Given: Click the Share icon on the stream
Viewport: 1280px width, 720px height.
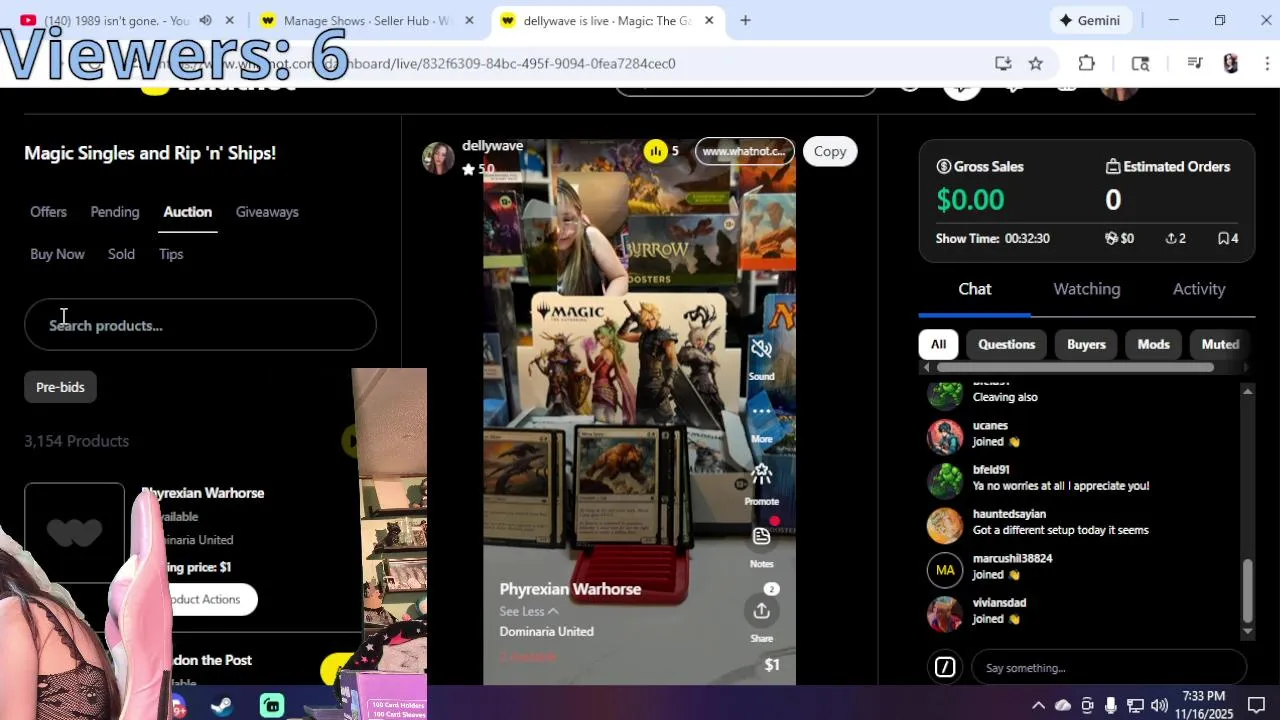Looking at the screenshot, I should click(761, 611).
